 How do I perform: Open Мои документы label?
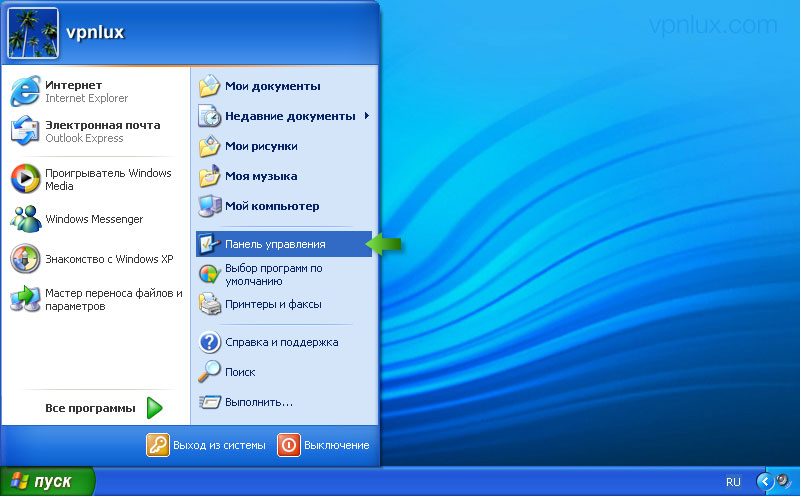pyautogui.click(x=273, y=86)
